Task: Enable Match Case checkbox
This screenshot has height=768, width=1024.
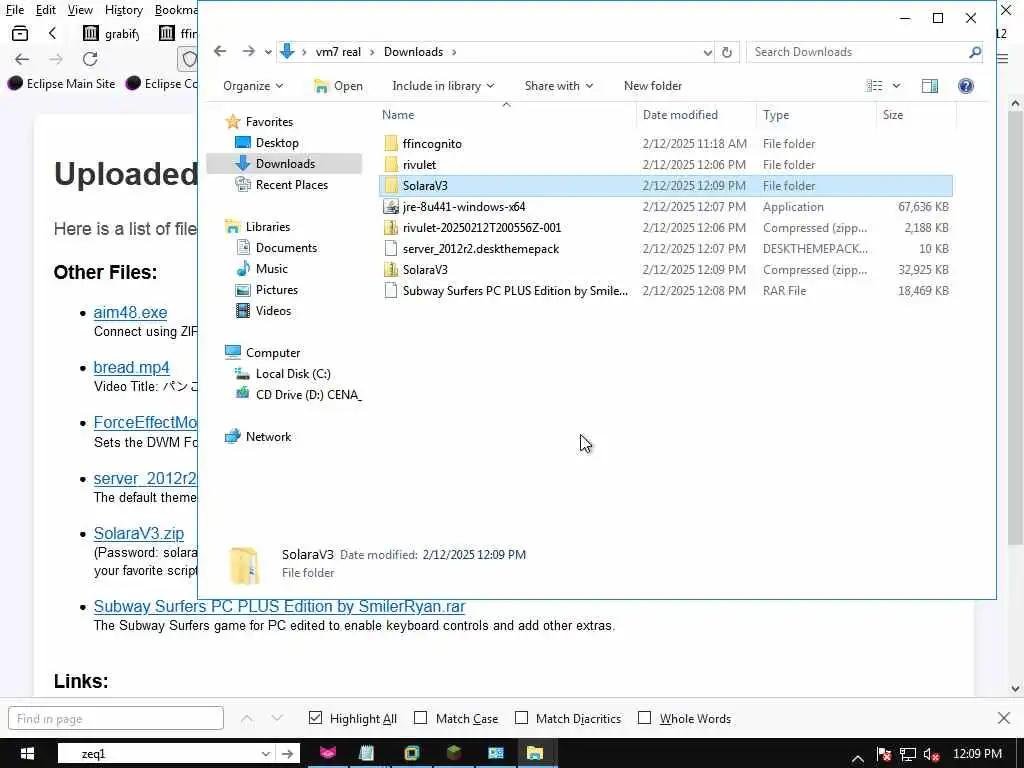Action: (421, 718)
